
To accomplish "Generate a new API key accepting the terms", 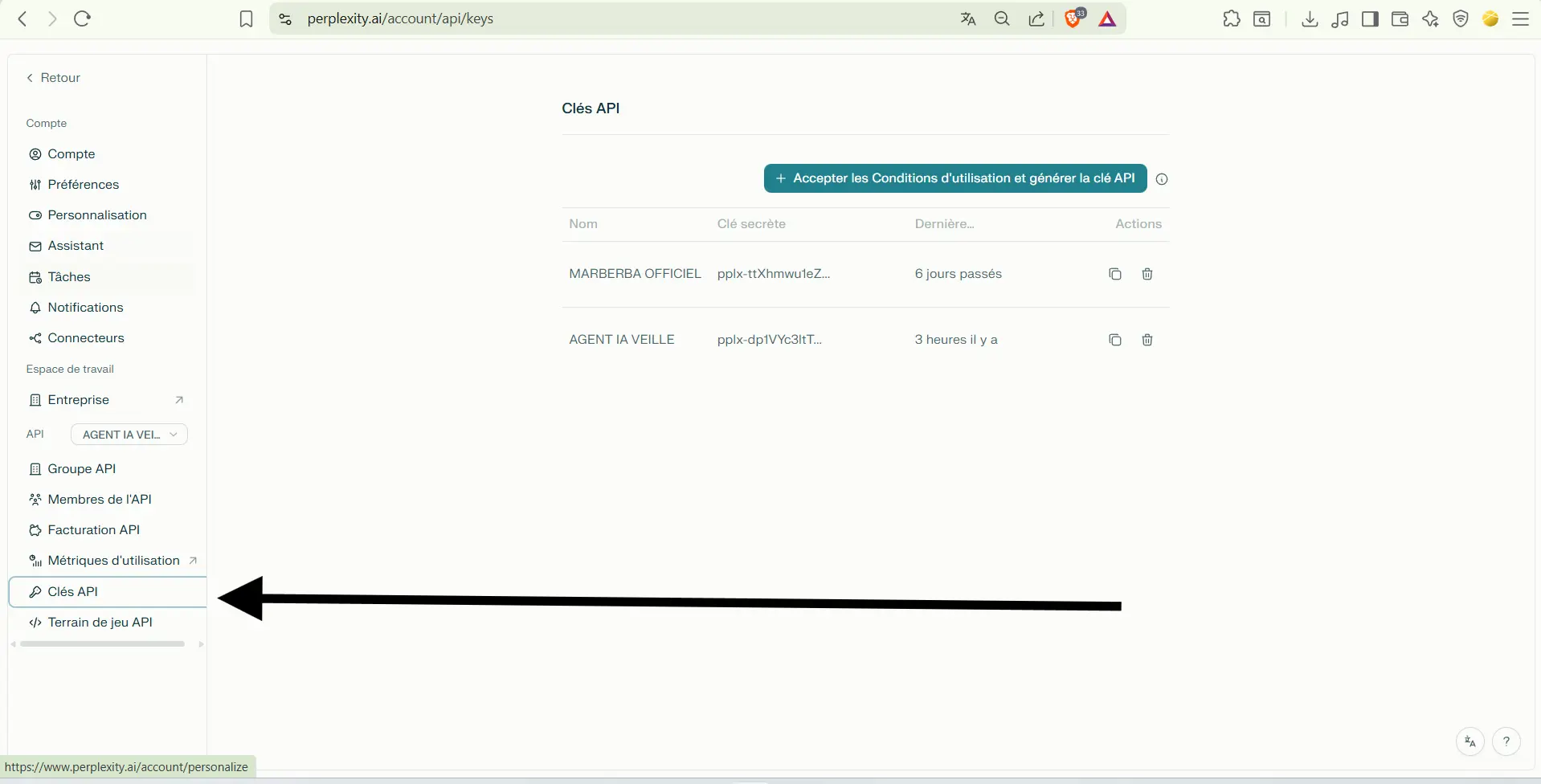I will coord(955,178).
